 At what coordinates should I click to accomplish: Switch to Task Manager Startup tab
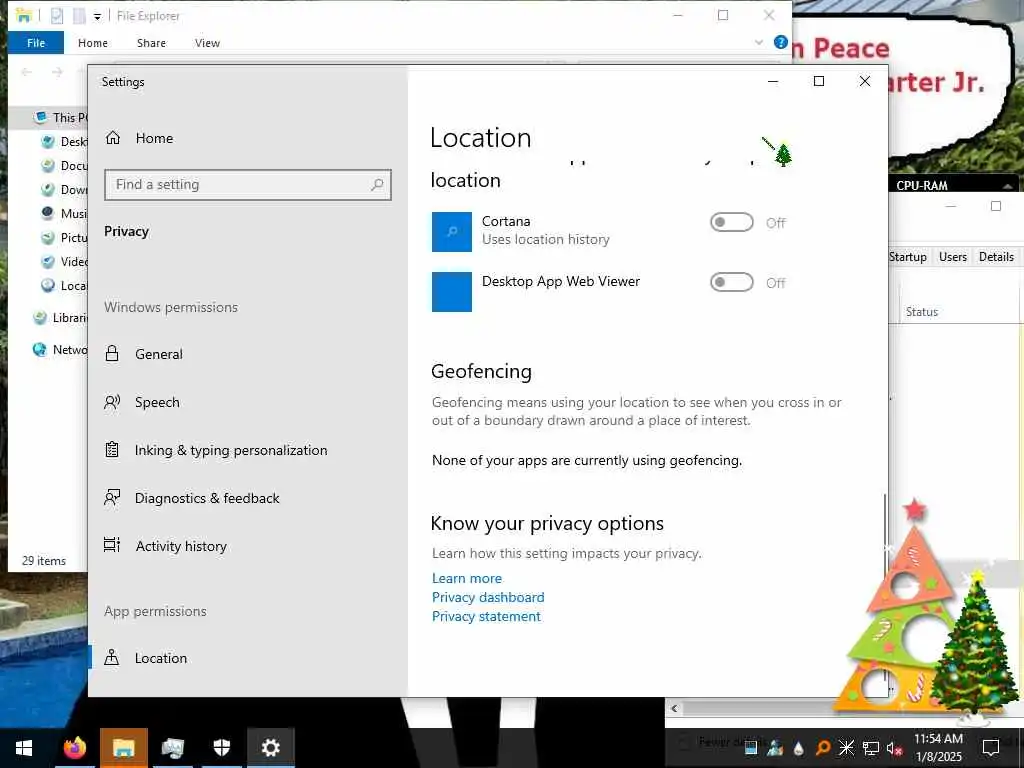point(908,257)
